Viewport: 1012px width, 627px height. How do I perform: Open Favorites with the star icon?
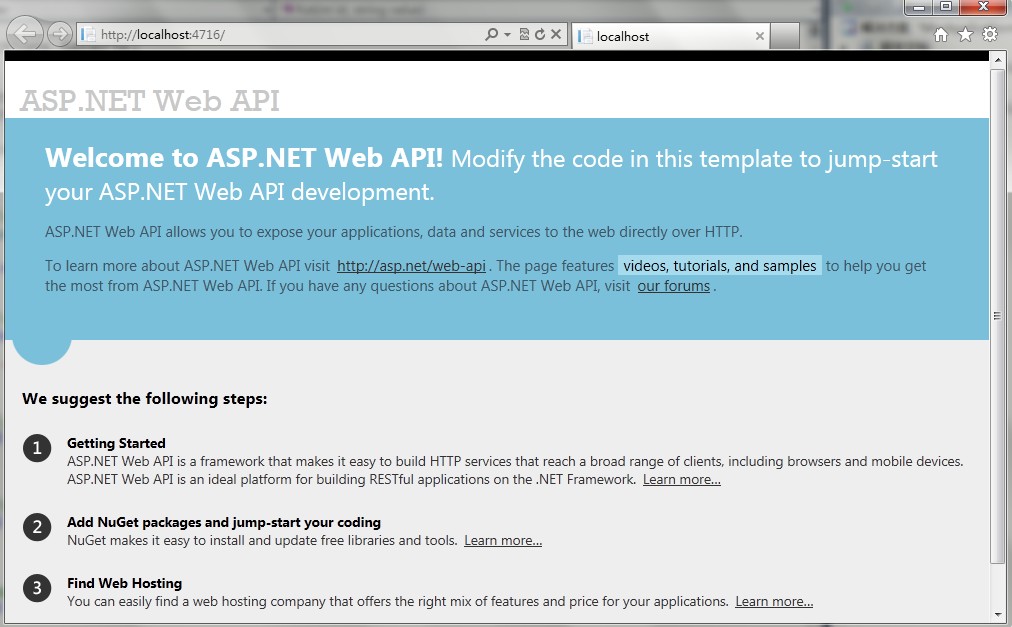(965, 34)
